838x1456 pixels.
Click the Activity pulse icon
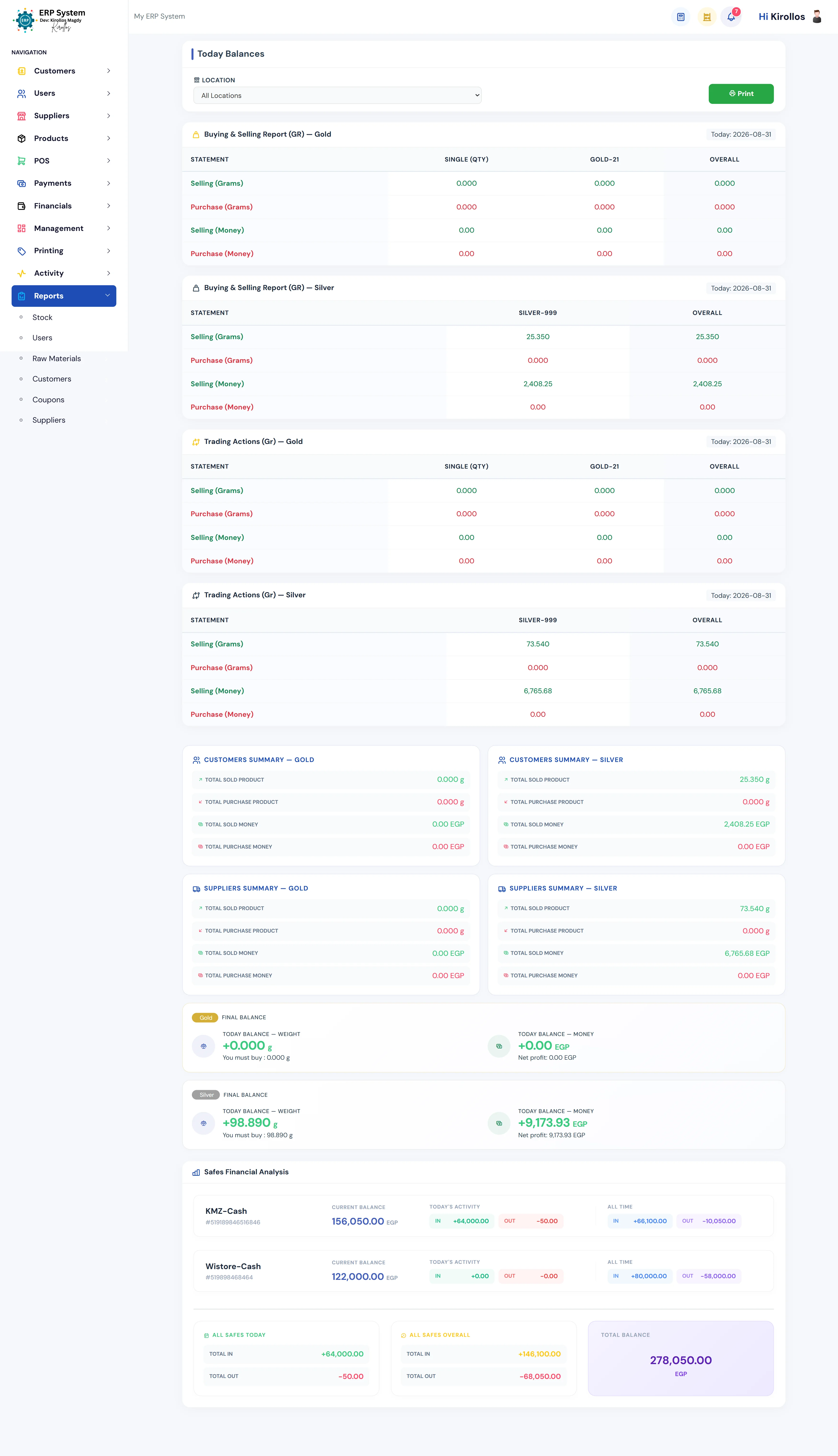pyautogui.click(x=21, y=273)
